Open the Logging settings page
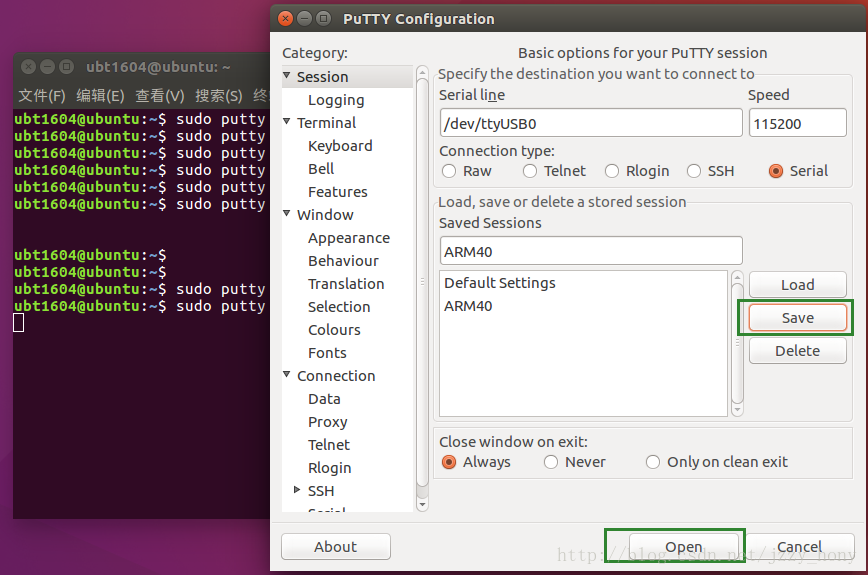The image size is (868, 575). (336, 100)
